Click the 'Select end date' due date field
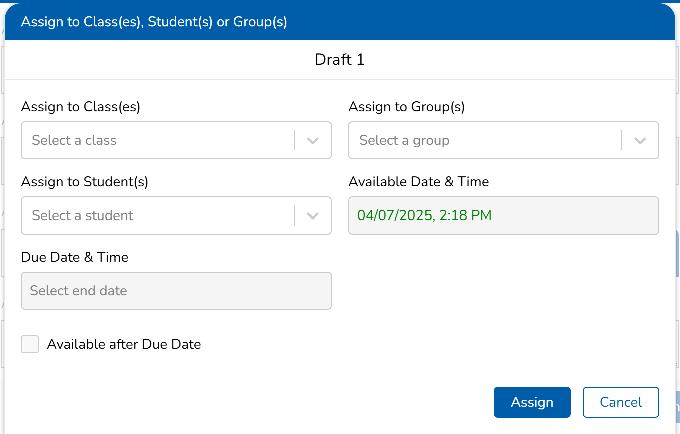Viewport: 680px width, 434px height. point(176,291)
